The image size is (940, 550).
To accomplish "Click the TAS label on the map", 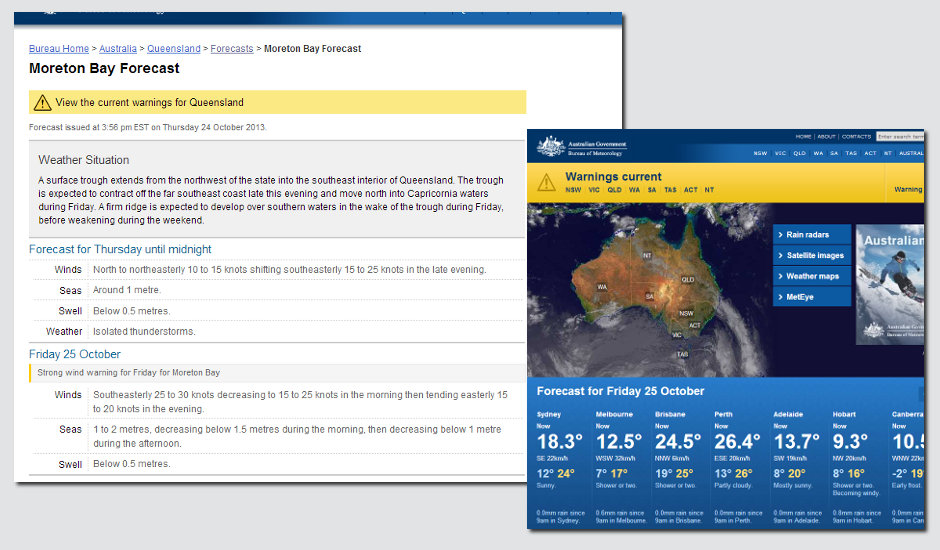I will [682, 354].
